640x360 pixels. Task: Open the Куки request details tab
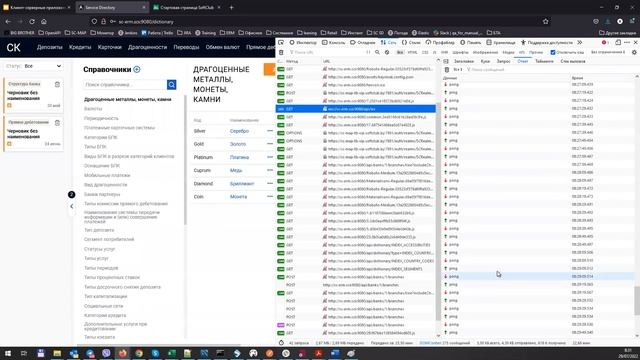point(485,61)
